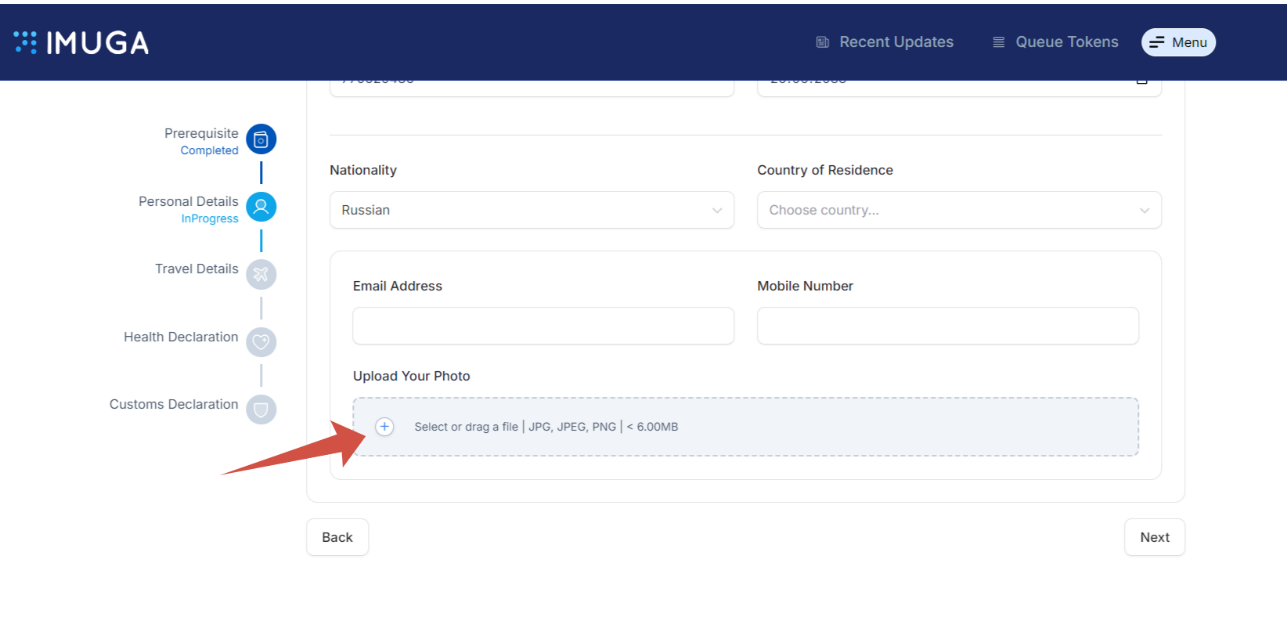Focus the Email Address input field
The height and width of the screenshot is (617, 1287).
click(543, 326)
